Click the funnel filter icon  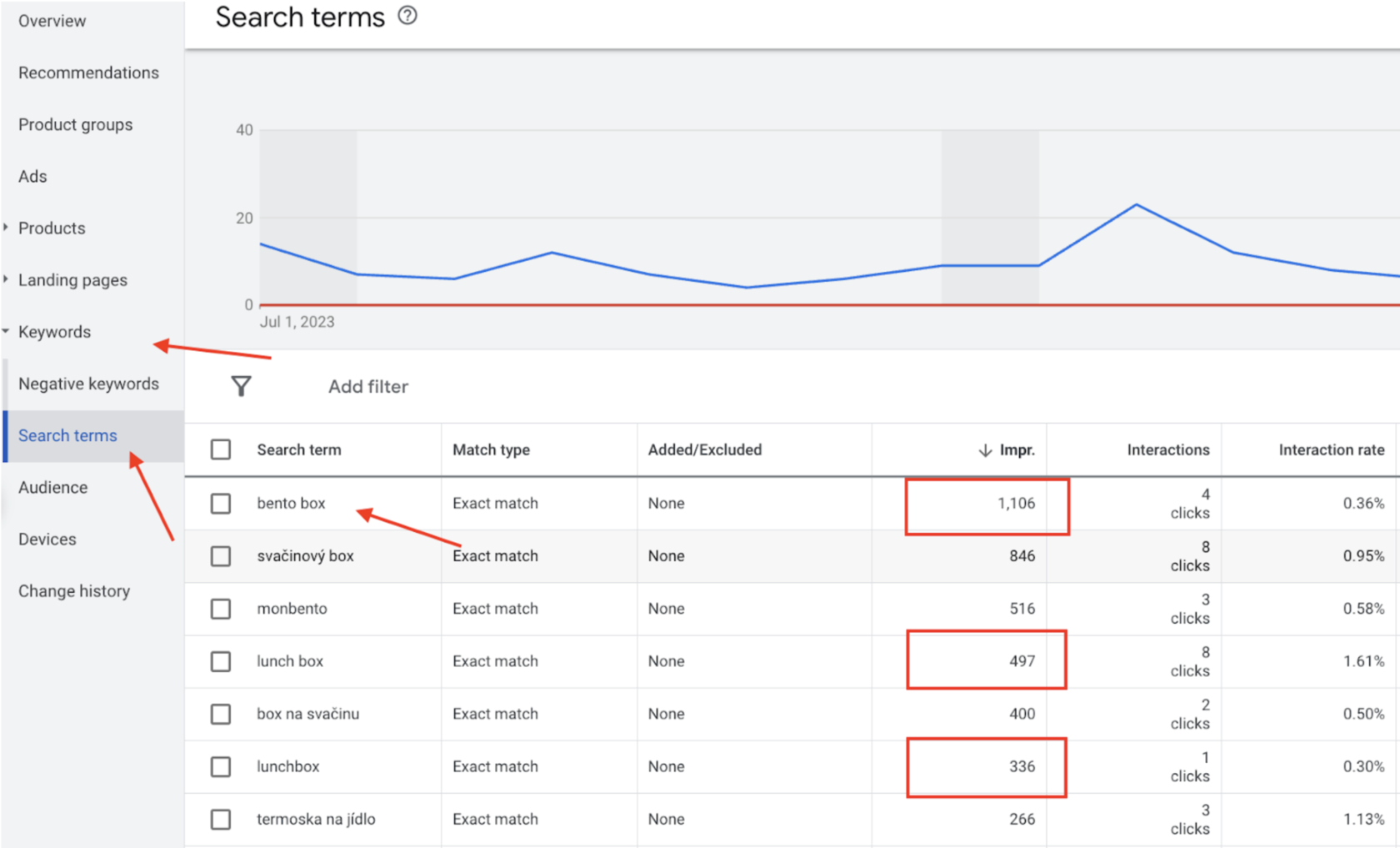click(241, 386)
